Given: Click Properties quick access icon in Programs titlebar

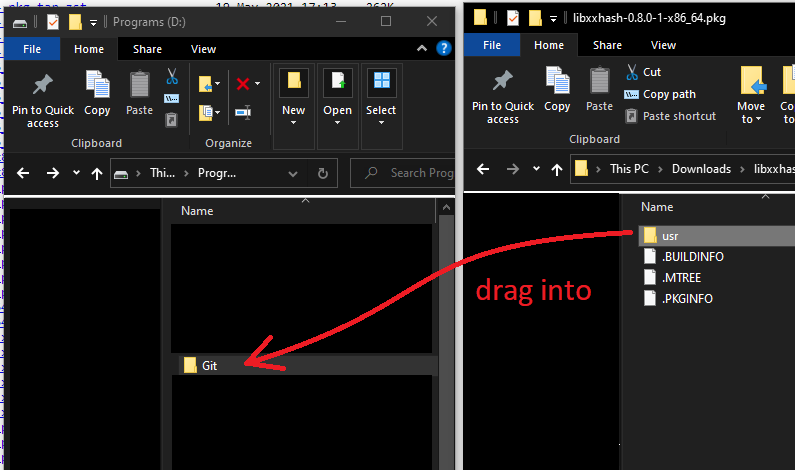Looking at the screenshot, I should (x=53, y=22).
